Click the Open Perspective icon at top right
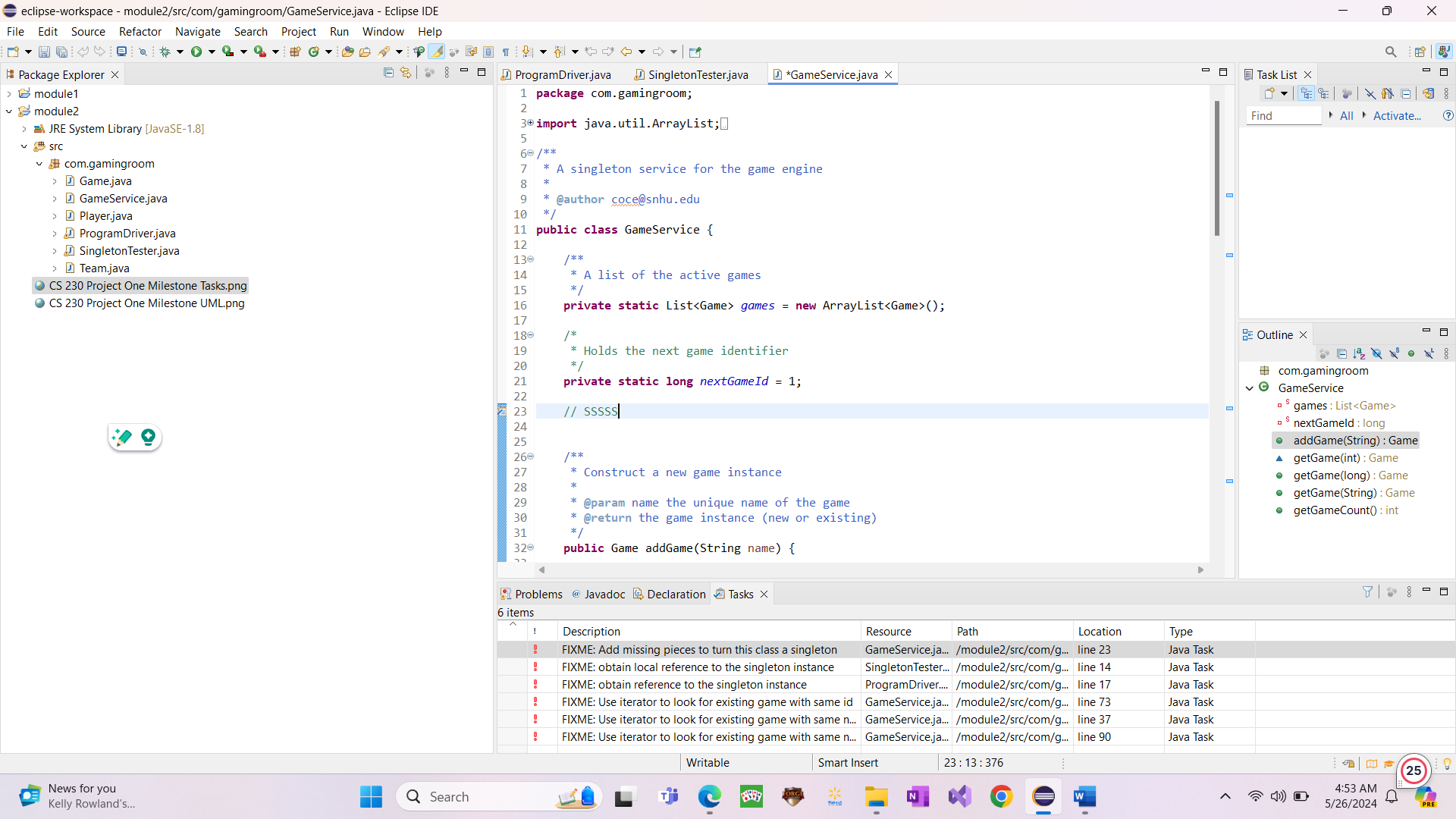Image resolution: width=1456 pixels, height=819 pixels. (x=1420, y=52)
